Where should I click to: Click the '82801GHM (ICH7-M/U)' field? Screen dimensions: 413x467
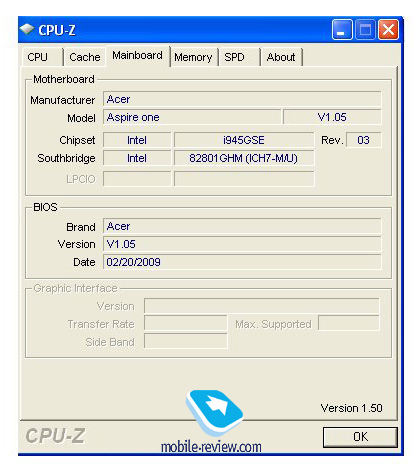pos(244,158)
